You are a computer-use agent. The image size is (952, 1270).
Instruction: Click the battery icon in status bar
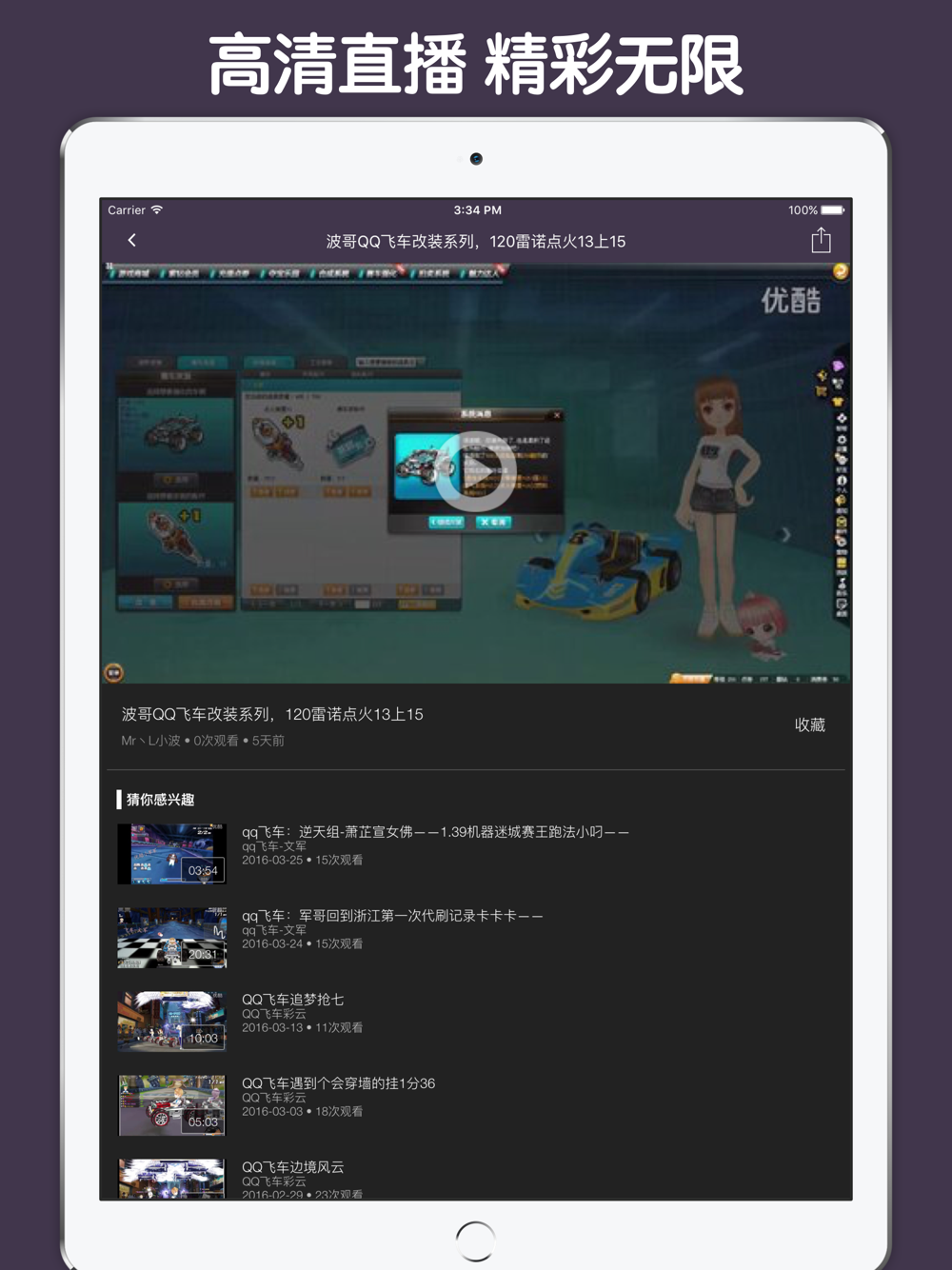coord(832,210)
